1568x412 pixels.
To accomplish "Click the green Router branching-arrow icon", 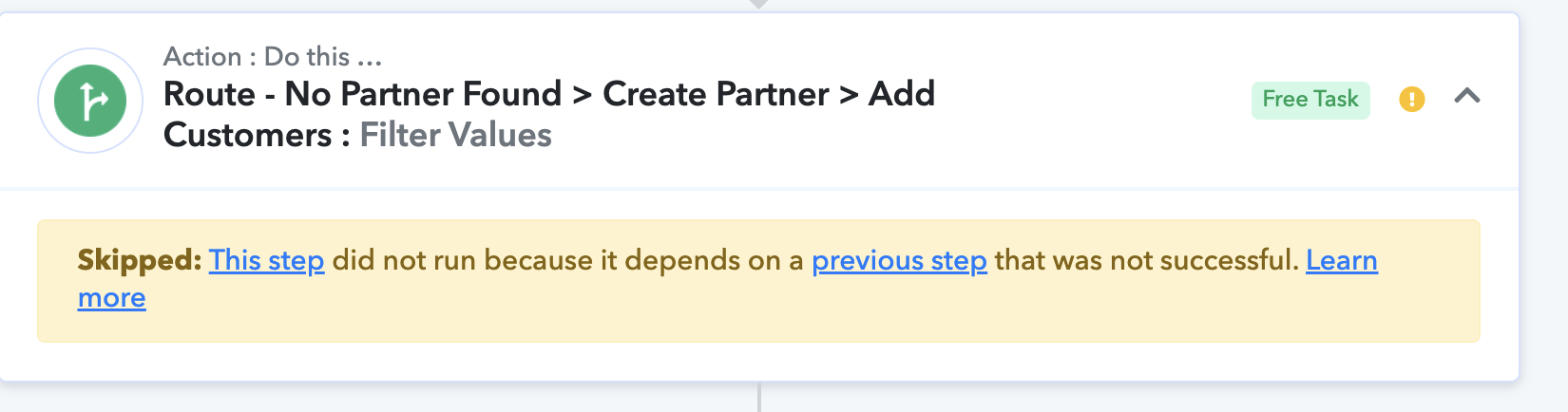I will pyautogui.click(x=90, y=101).
